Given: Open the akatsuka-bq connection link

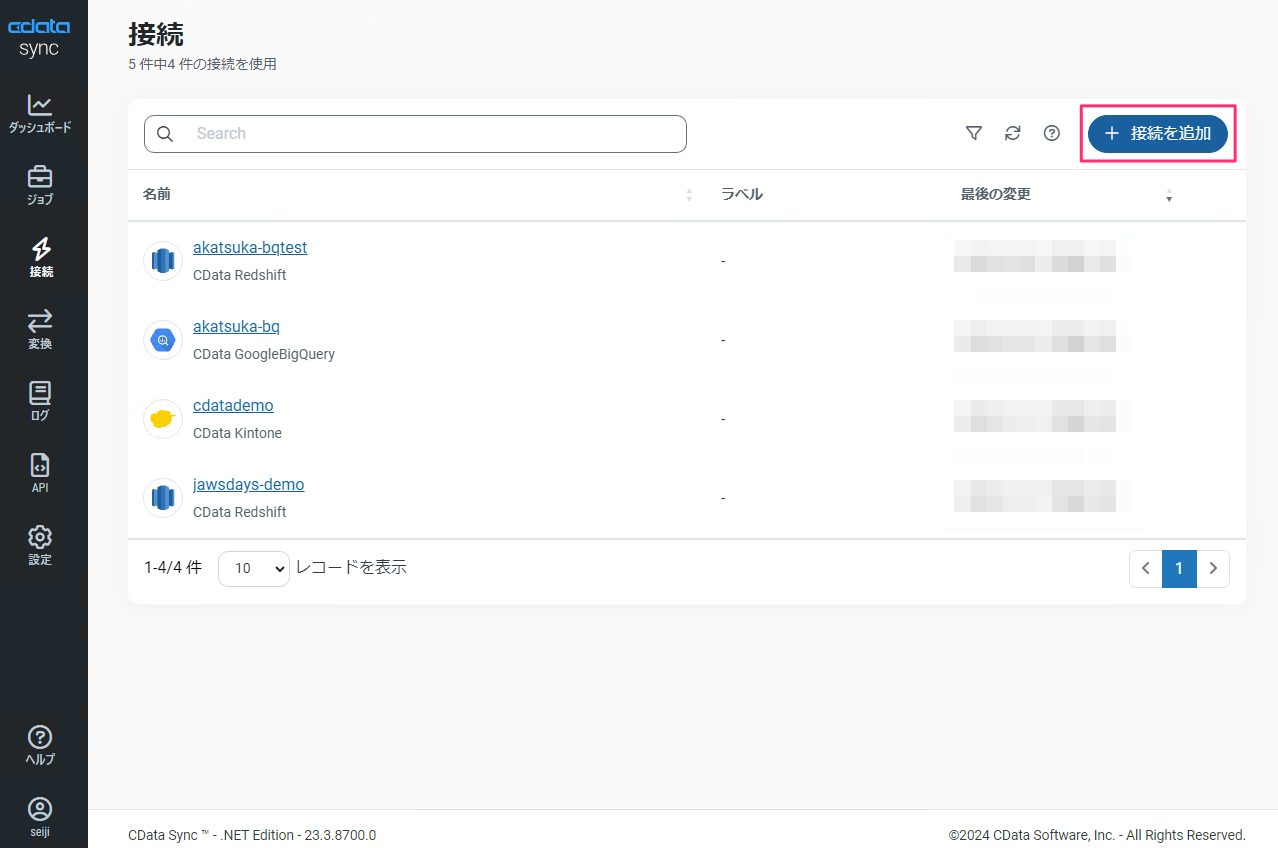Looking at the screenshot, I should [x=236, y=326].
